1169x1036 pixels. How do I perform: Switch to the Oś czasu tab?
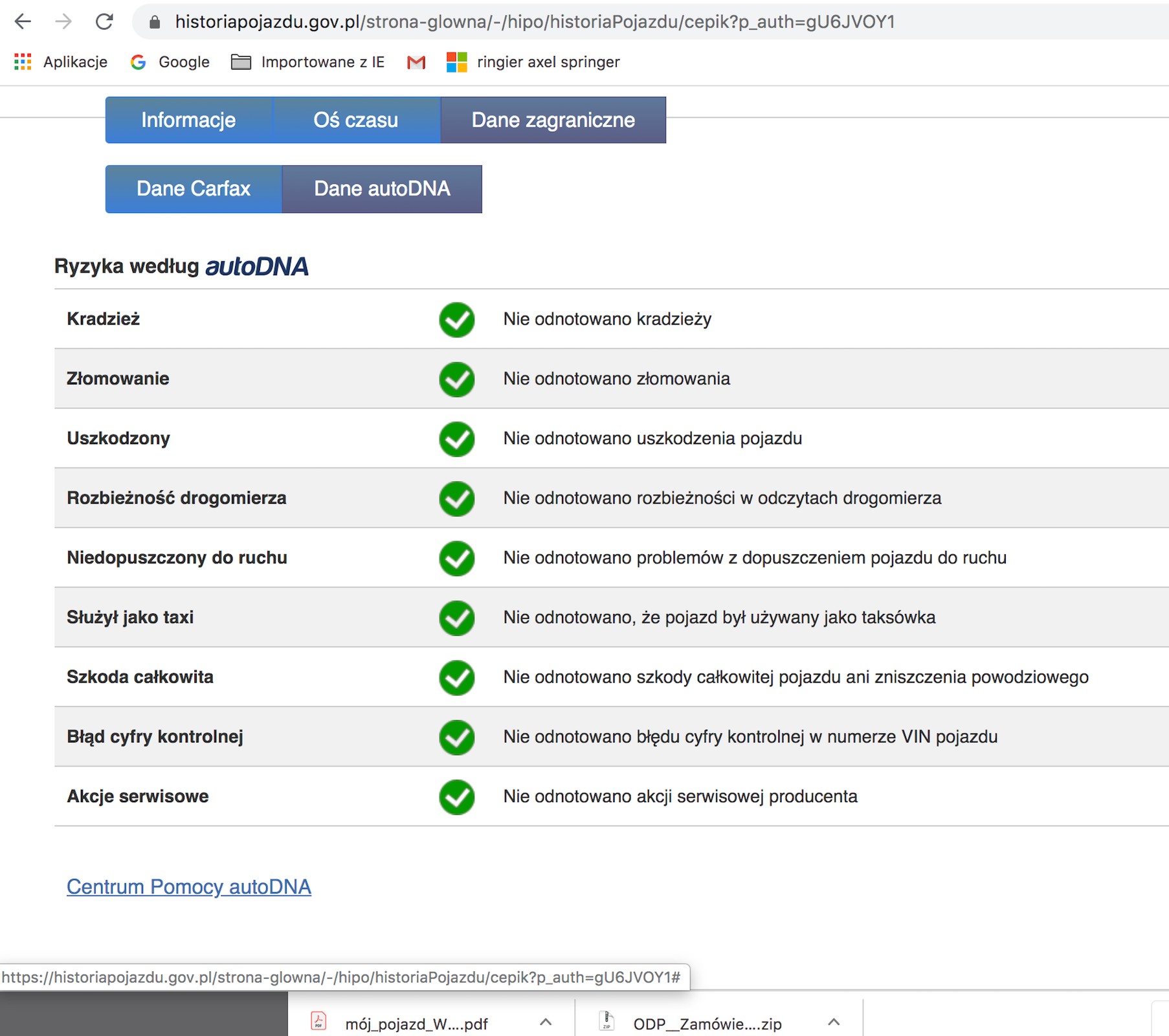[356, 120]
